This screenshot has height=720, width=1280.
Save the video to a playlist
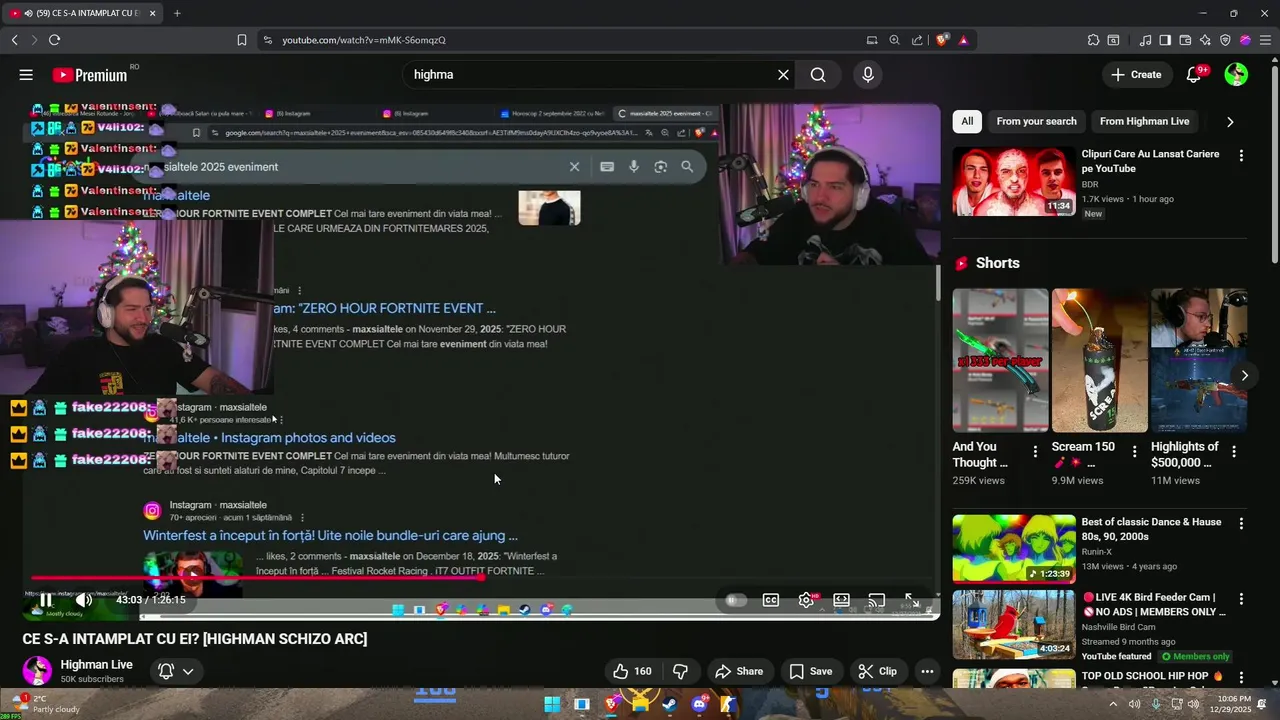point(810,672)
